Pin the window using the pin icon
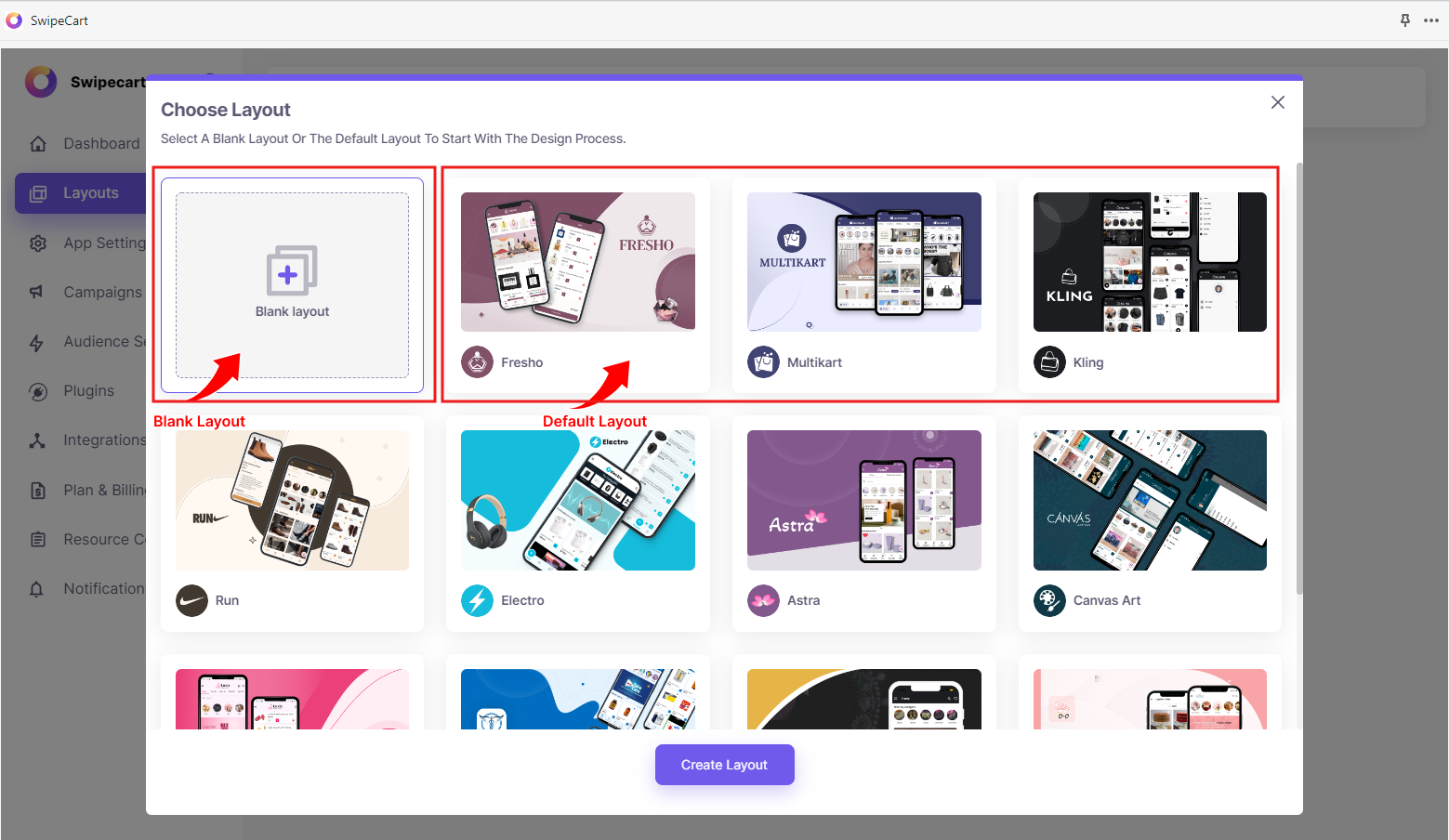1449x840 pixels. [1404, 20]
